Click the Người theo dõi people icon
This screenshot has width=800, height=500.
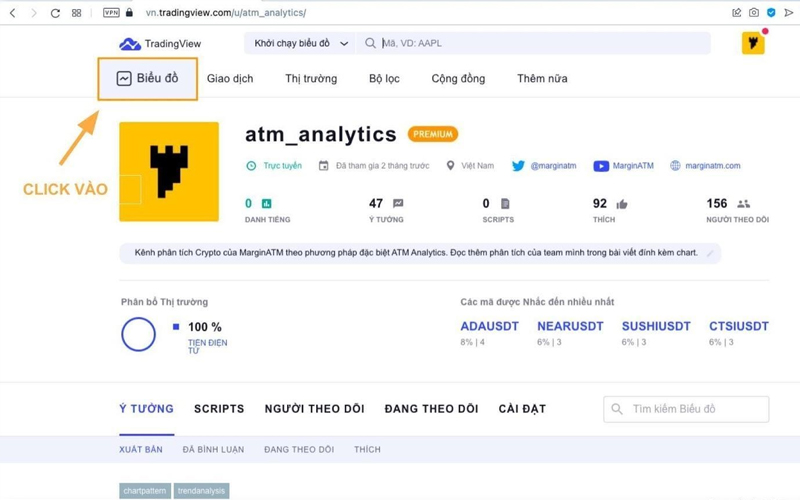click(x=743, y=204)
